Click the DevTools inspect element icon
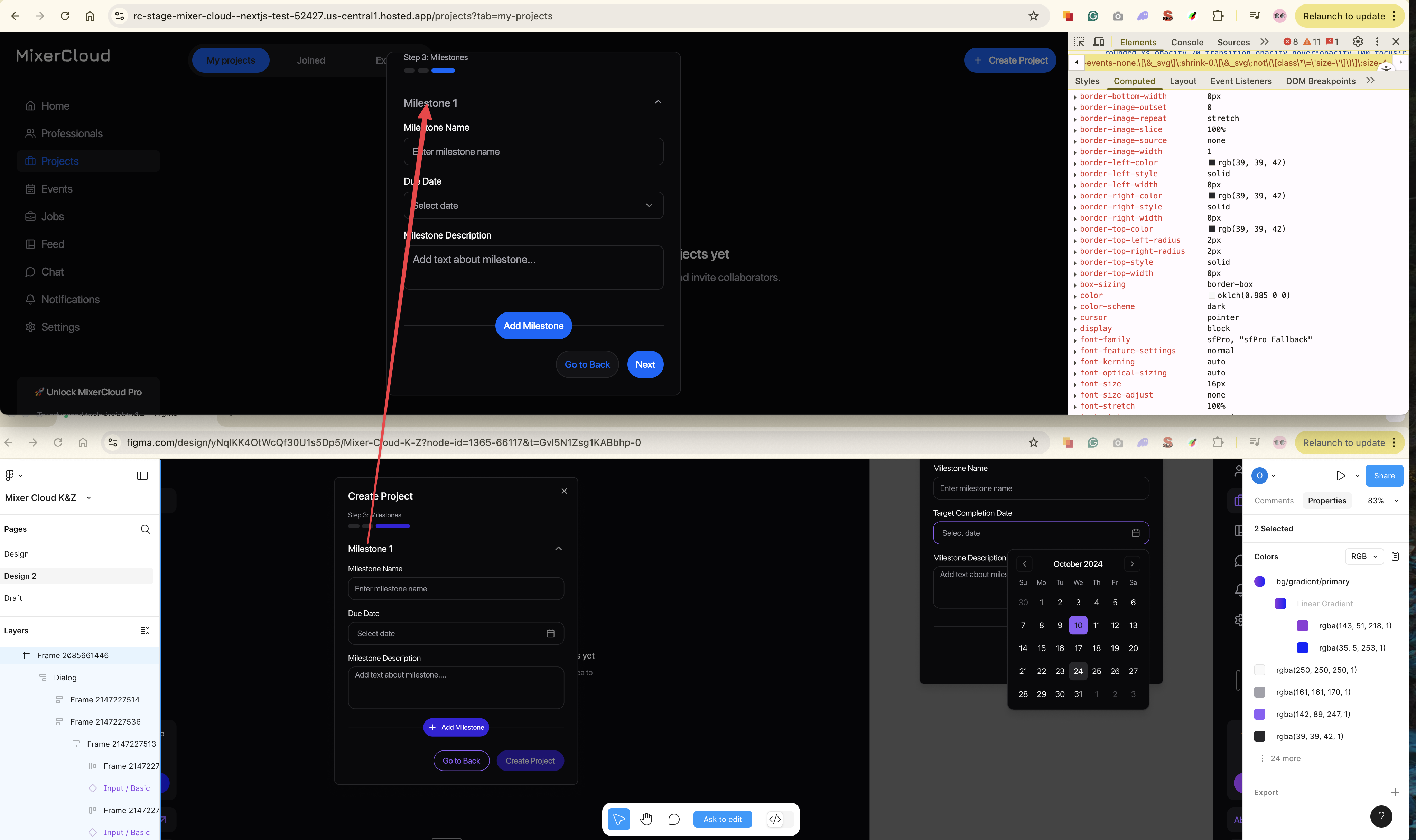This screenshot has width=1416, height=840. (x=1079, y=42)
